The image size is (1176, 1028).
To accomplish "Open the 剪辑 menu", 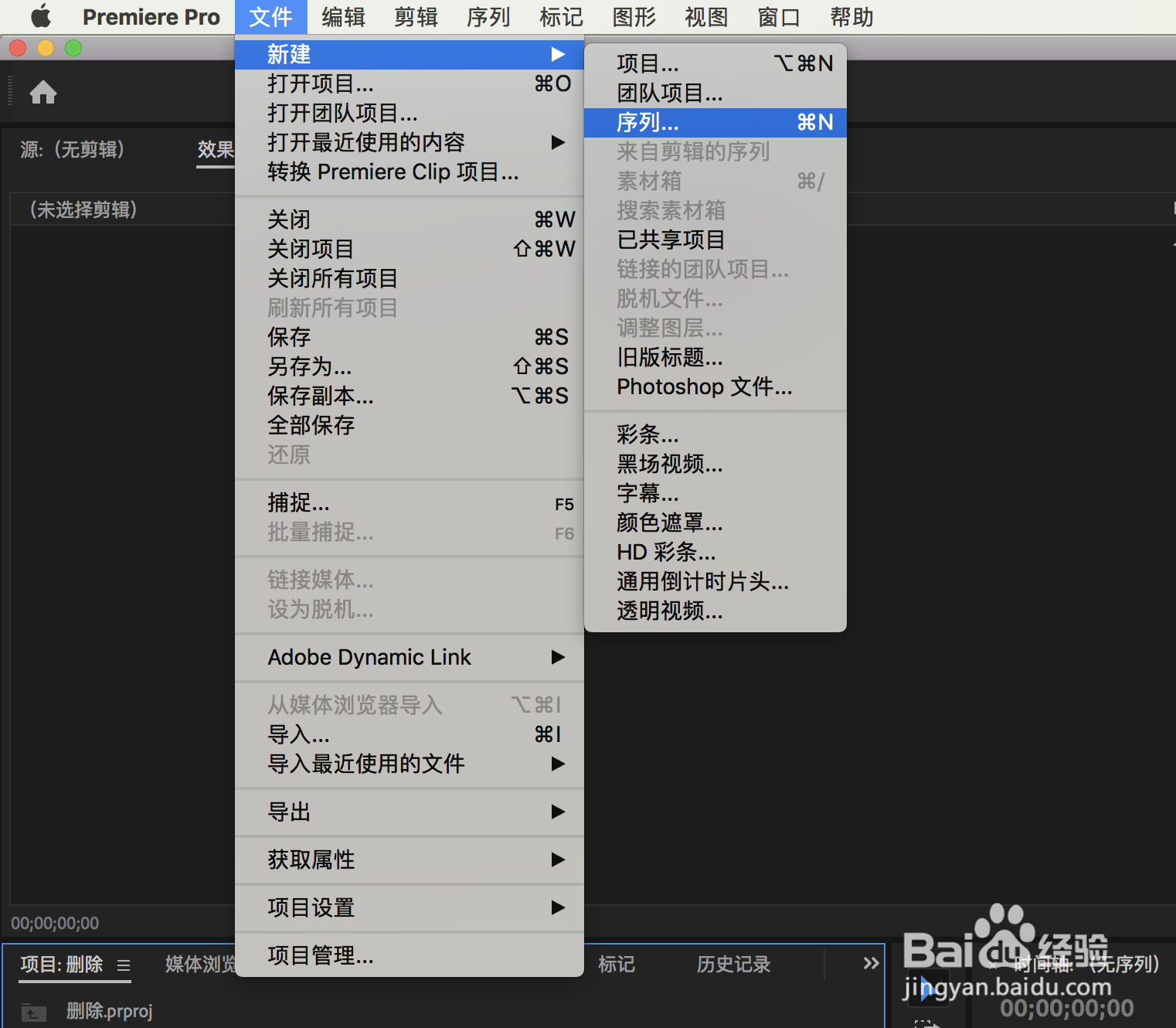I will coord(416,17).
